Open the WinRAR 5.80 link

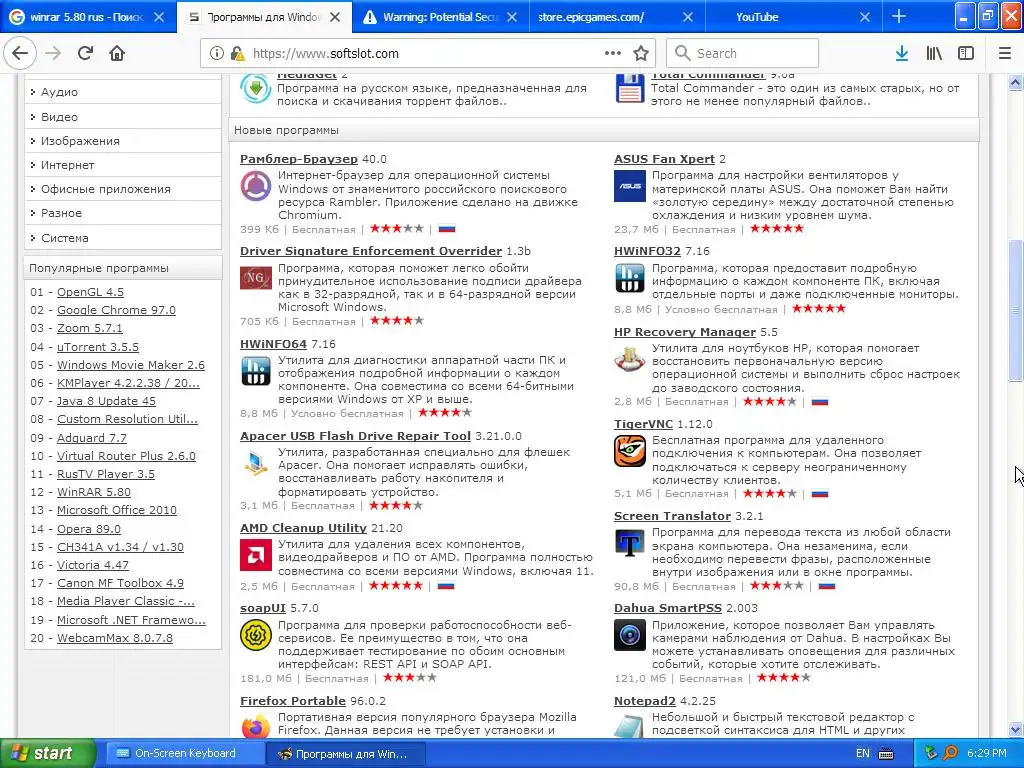pos(93,492)
